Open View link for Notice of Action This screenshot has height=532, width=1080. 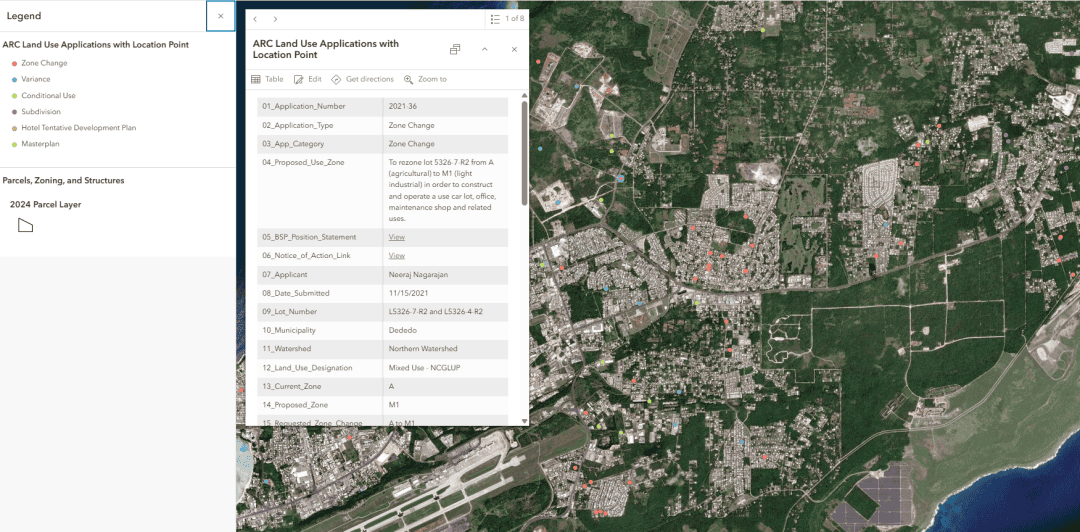[397, 256]
